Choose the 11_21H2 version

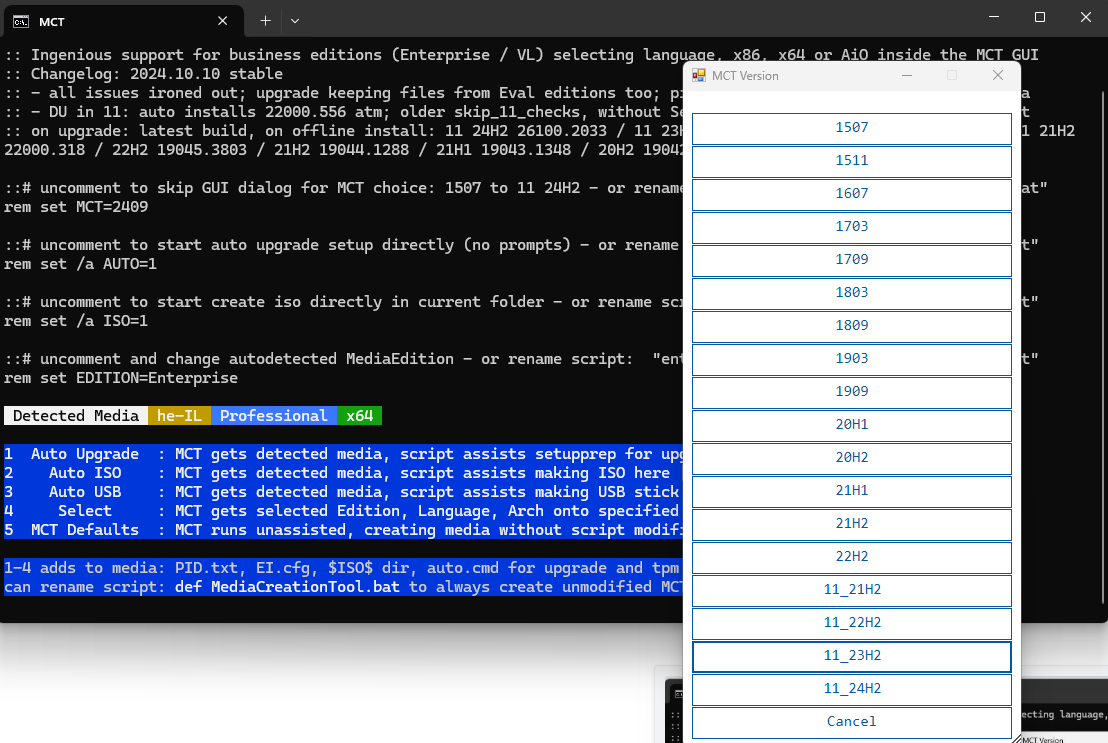[851, 590]
